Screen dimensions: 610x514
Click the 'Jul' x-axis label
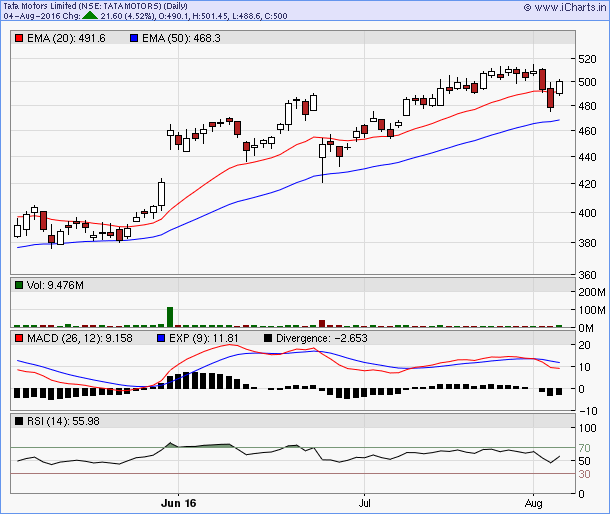click(365, 503)
